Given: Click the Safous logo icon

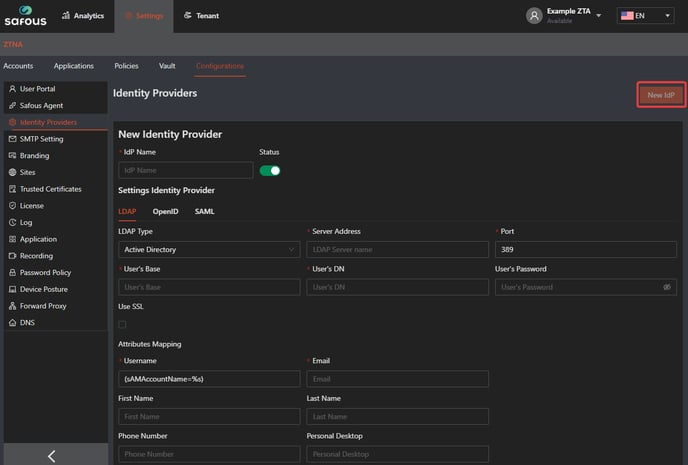Looking at the screenshot, I should click(24, 16).
